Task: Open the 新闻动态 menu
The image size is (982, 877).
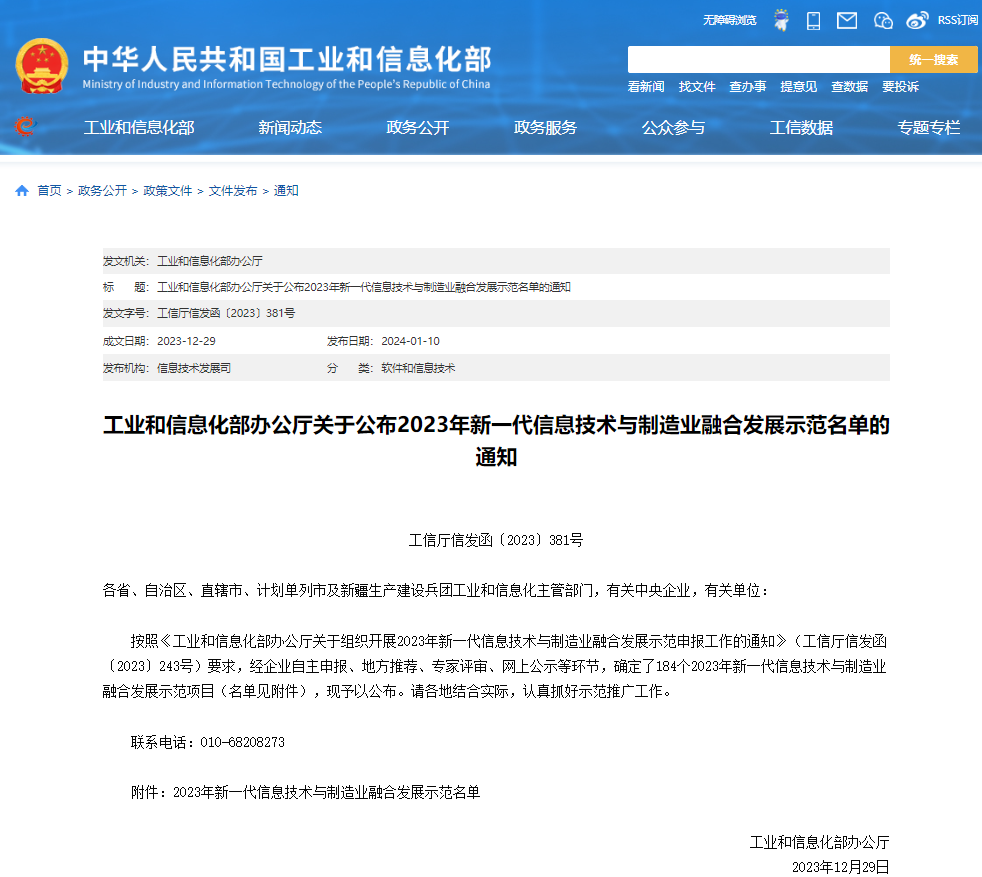Action: (289, 128)
